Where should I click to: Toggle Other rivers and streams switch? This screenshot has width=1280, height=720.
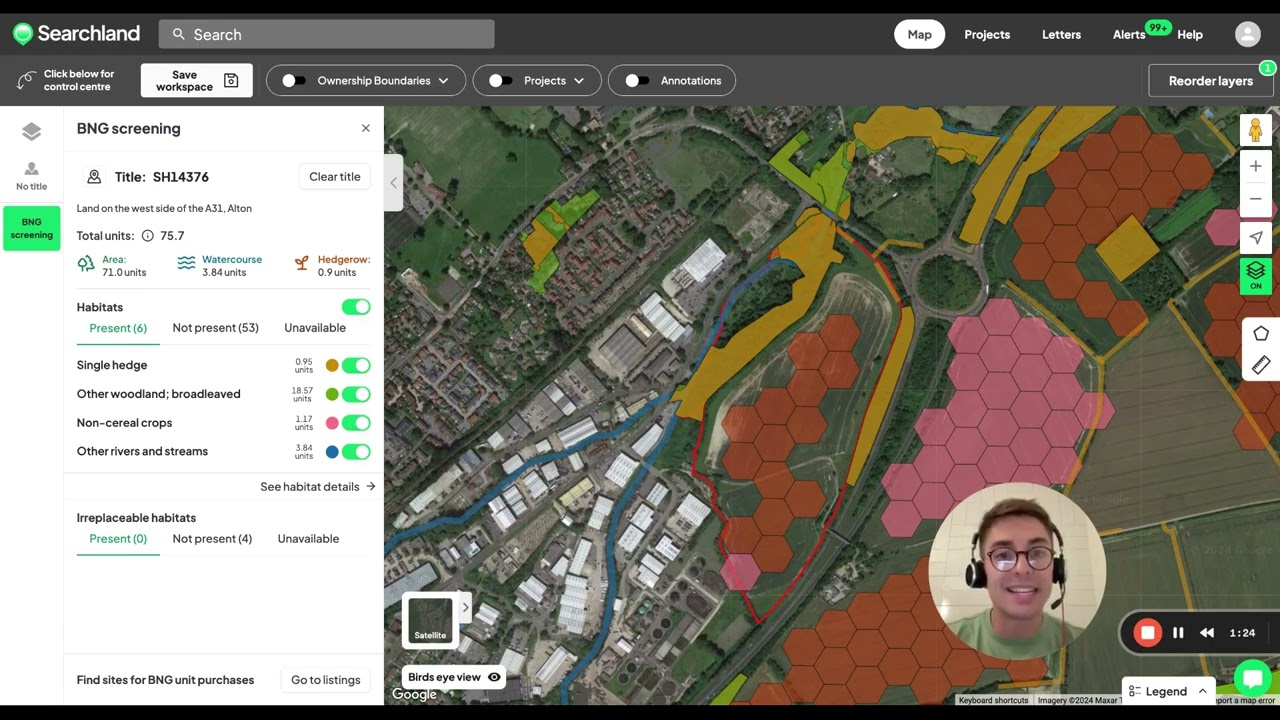pos(356,452)
